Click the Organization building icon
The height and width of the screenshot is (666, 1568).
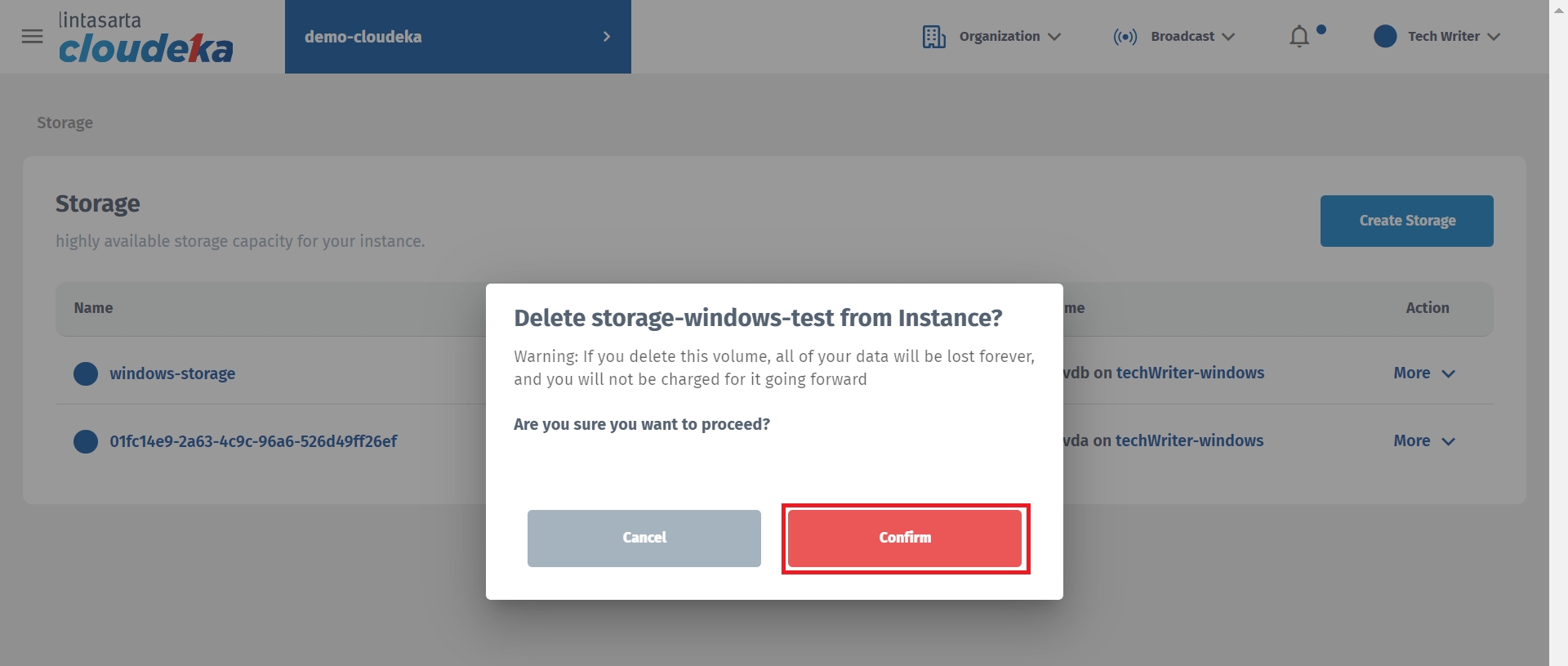pos(933,37)
